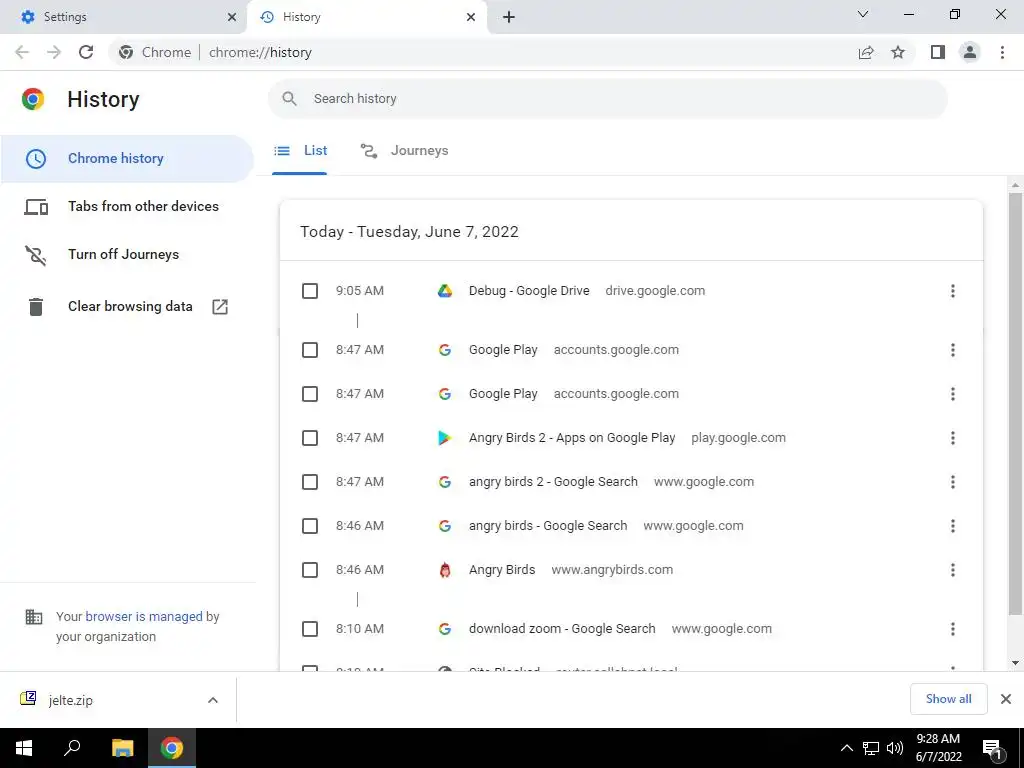
Task: Open the notification center icon
Action: click(x=992, y=748)
